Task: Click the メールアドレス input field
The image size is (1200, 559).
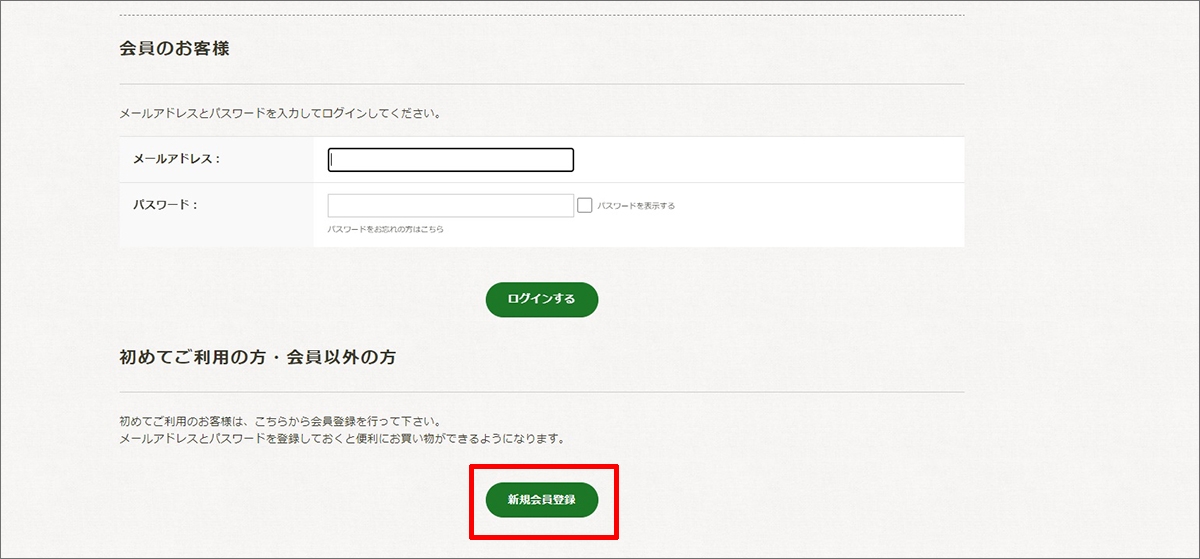Action: pos(450,160)
